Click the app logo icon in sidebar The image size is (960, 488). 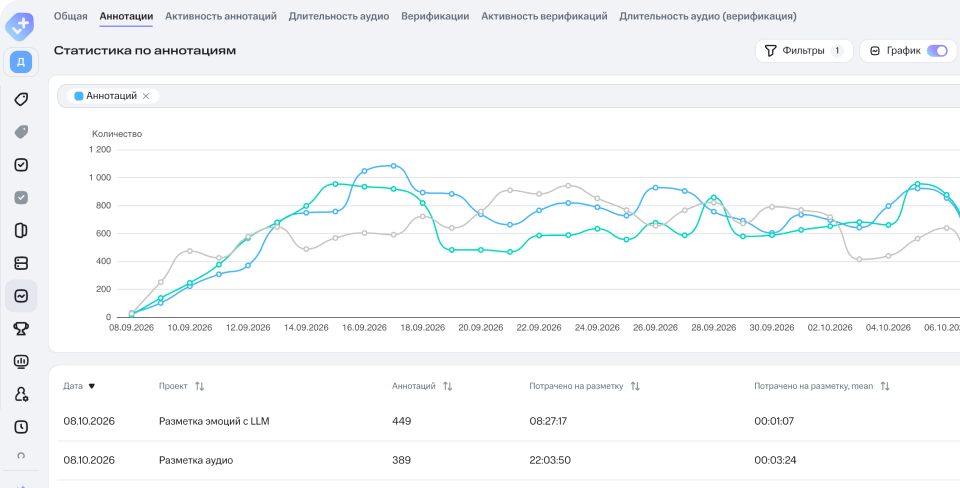tap(20, 25)
